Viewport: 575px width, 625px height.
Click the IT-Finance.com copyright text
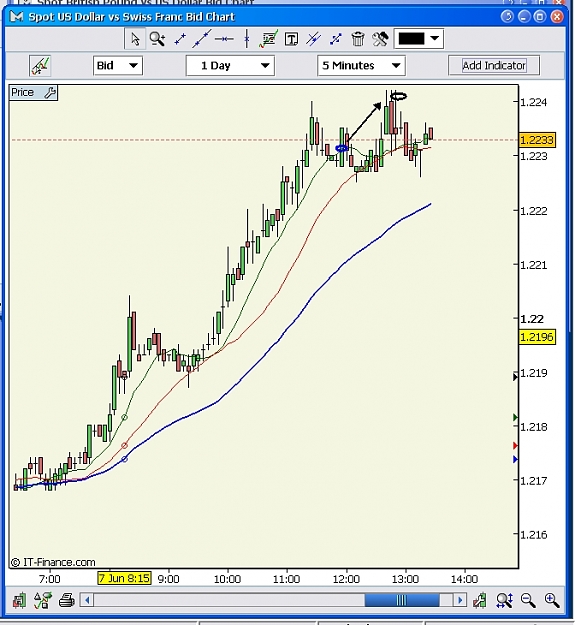click(53, 562)
